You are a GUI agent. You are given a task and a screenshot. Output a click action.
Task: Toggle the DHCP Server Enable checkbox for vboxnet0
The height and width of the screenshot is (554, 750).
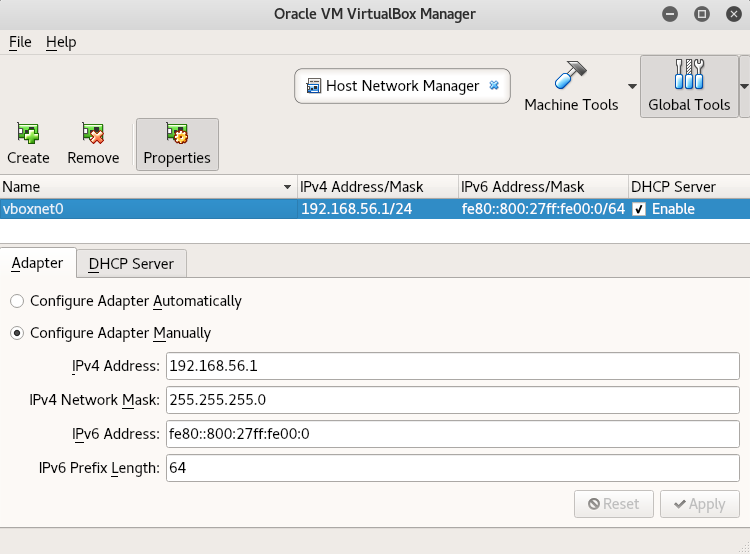tap(639, 209)
